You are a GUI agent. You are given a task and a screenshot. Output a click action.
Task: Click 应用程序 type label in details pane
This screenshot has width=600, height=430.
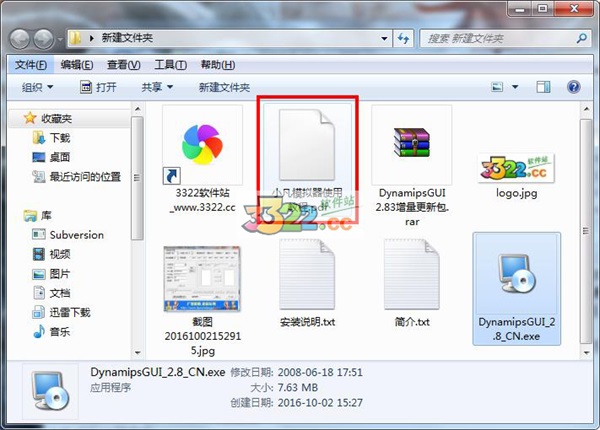pos(111,388)
